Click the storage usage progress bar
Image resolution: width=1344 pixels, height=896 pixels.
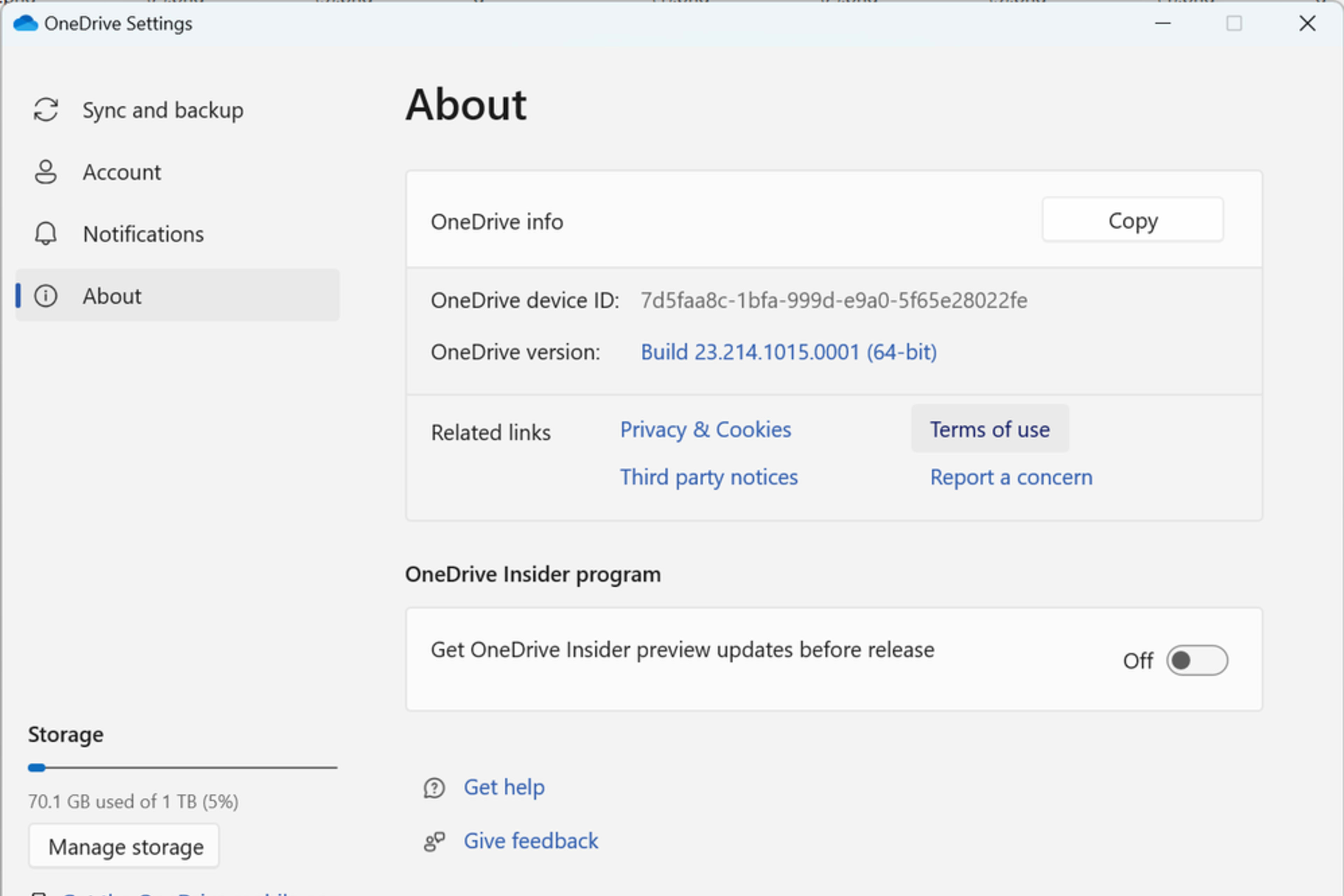coord(182,768)
